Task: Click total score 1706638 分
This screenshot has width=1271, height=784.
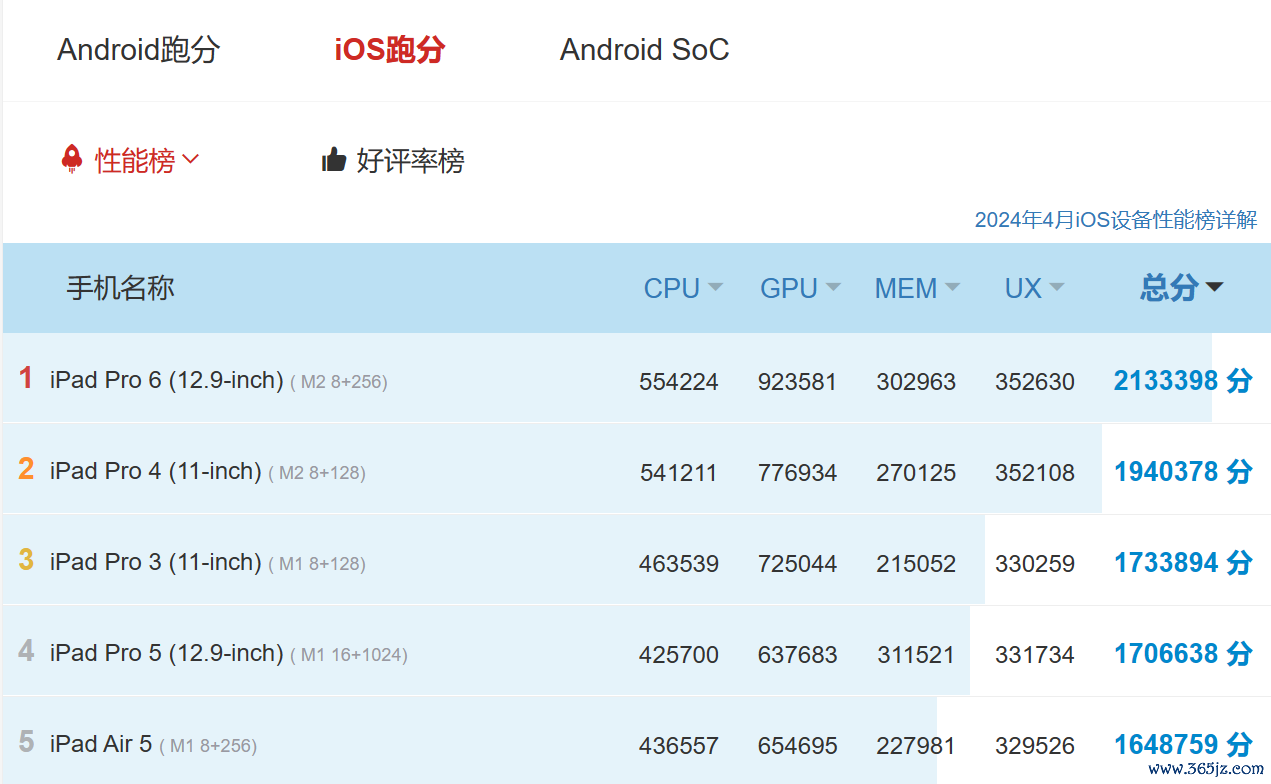Action: tap(1183, 653)
